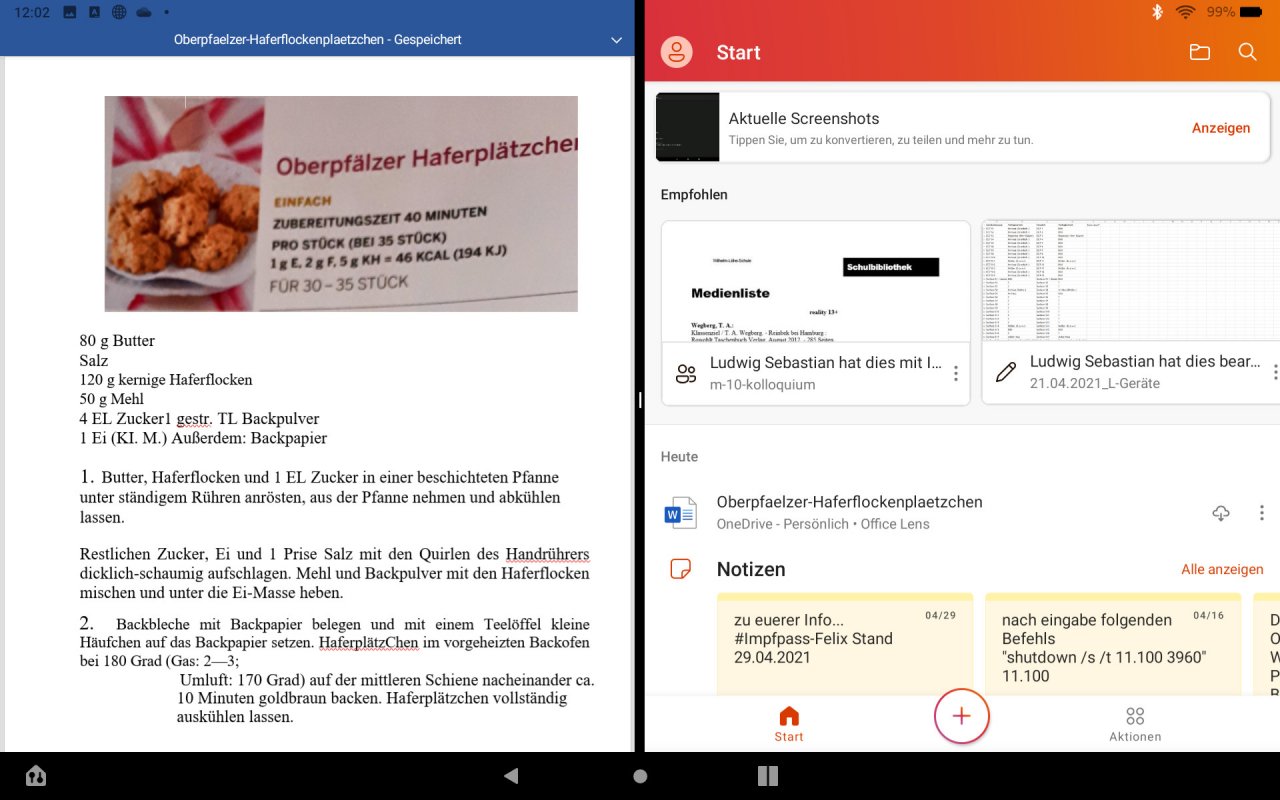The width and height of the screenshot is (1280, 800).
Task: Click the bottom-left home accessibility icon
Action: tap(36, 776)
